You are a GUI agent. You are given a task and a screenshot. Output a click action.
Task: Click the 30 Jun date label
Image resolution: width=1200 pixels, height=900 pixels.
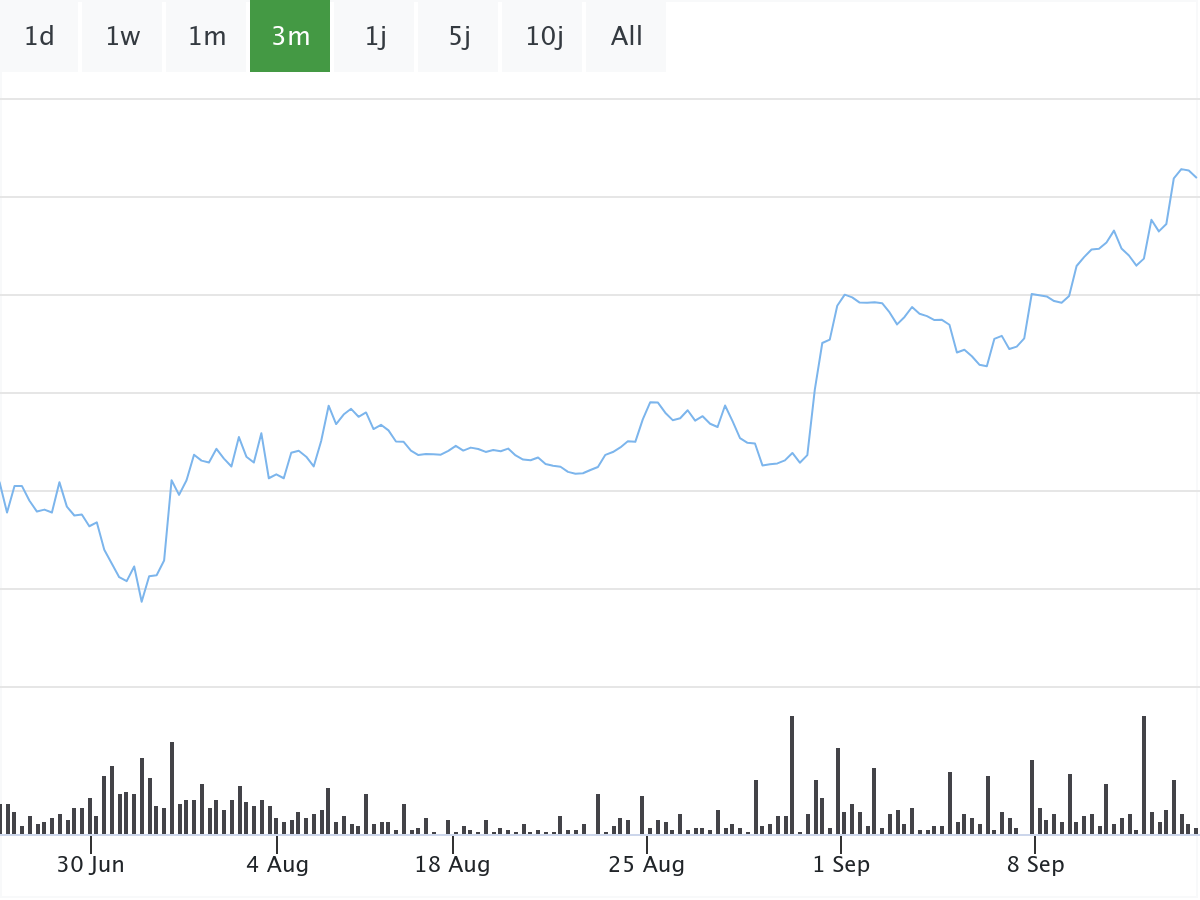(x=90, y=865)
